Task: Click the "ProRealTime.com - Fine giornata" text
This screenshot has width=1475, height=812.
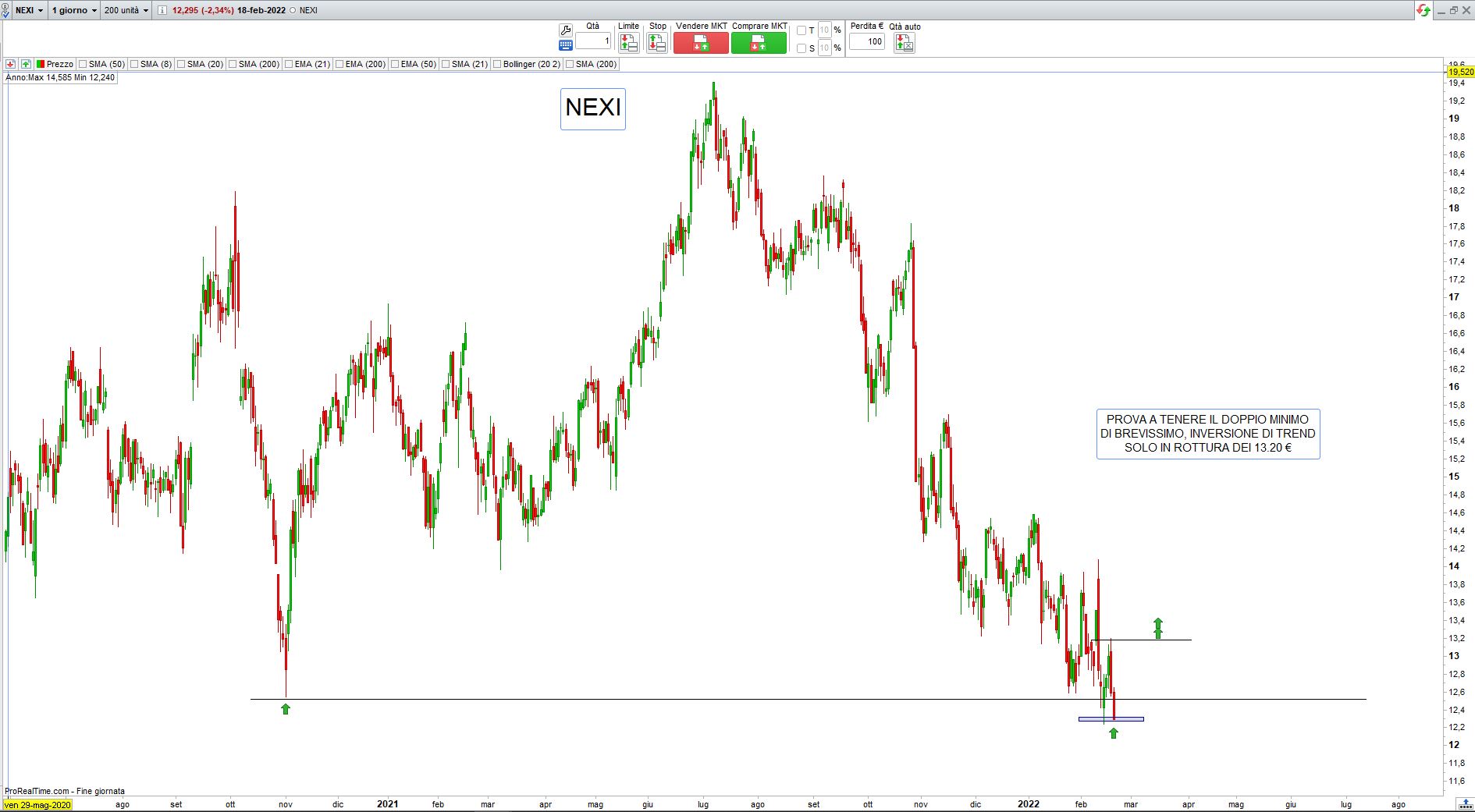Action: click(x=65, y=791)
